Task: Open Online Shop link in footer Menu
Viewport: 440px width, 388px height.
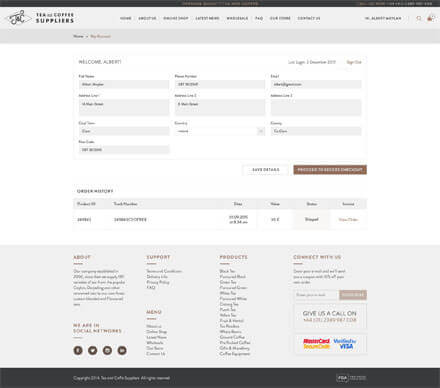Action: click(x=157, y=332)
